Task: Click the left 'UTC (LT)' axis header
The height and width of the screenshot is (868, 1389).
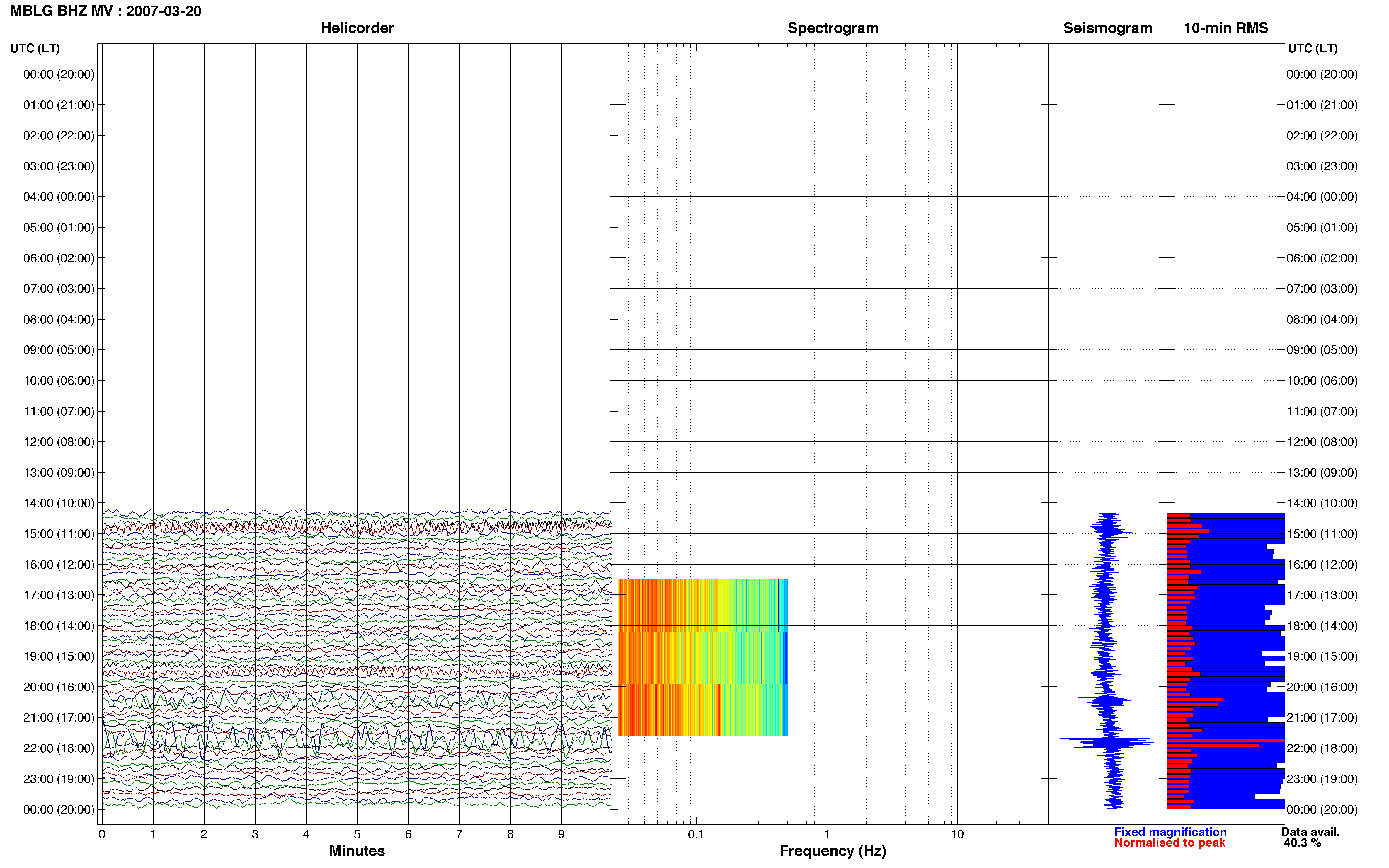Action: [35, 48]
